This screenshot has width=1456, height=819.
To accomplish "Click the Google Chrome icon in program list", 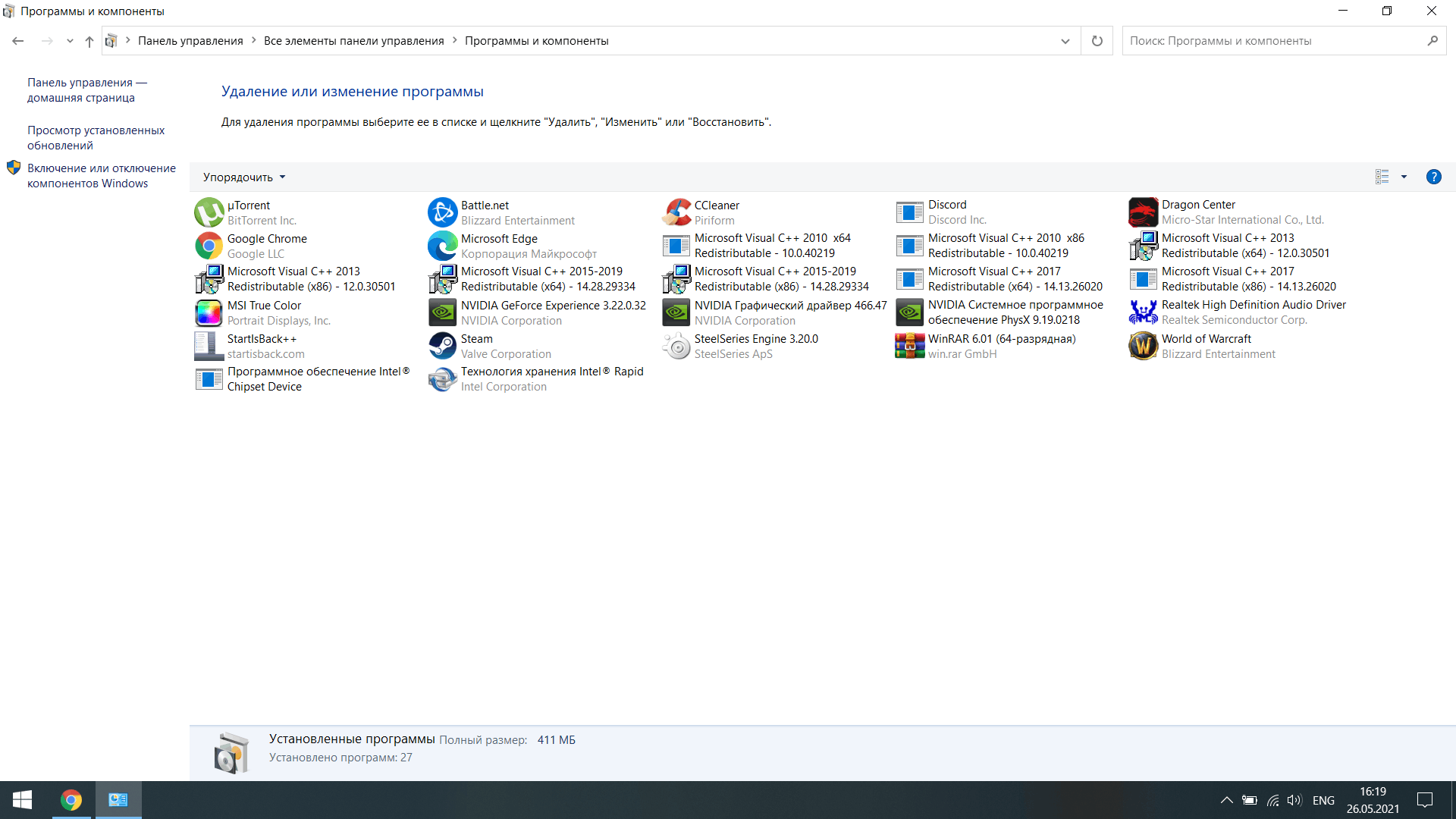I will [x=209, y=246].
